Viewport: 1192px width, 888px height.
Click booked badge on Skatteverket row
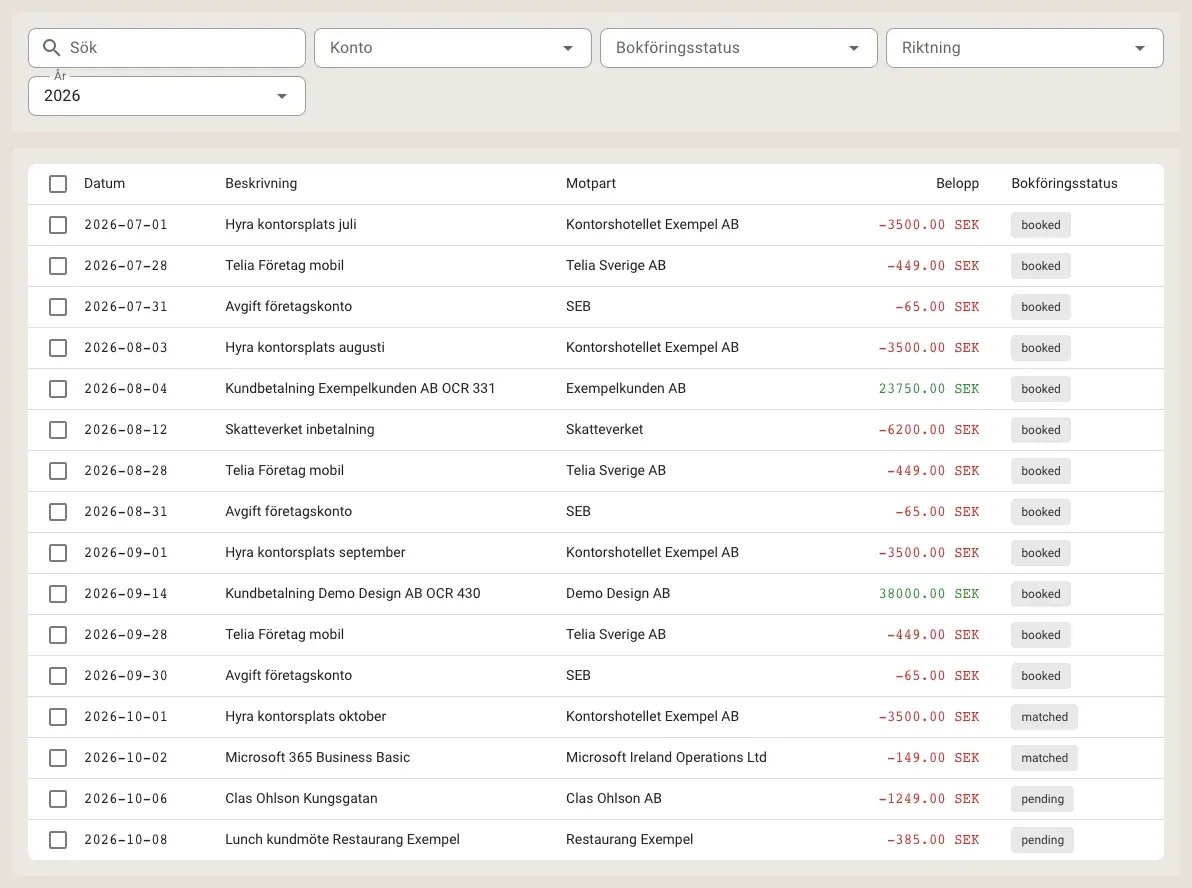click(1040, 430)
